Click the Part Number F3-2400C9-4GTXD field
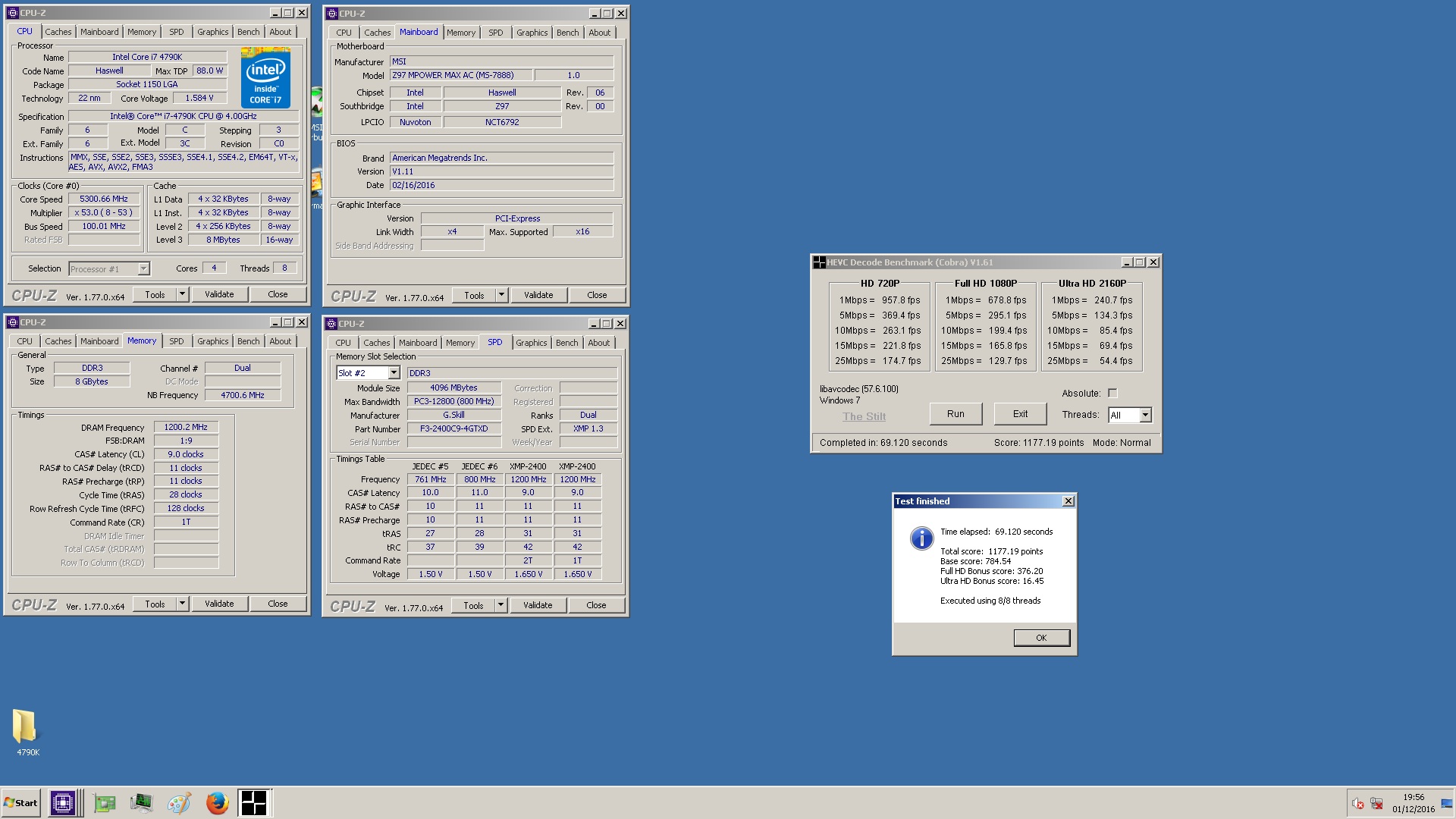1456x819 pixels. [x=454, y=428]
